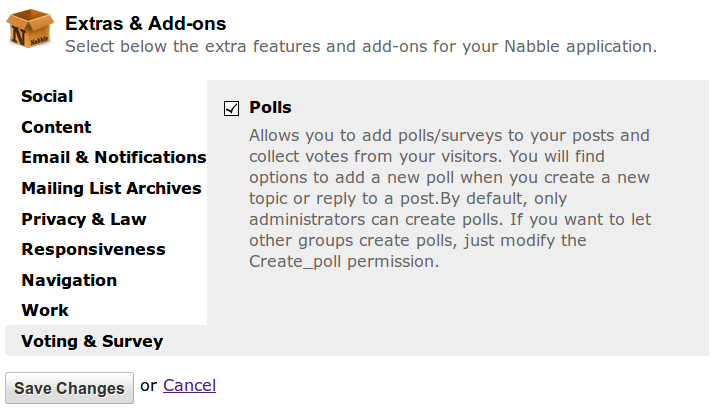Open the Navigation add-ons category
Image resolution: width=714 pixels, height=412 pixels.
coord(69,280)
